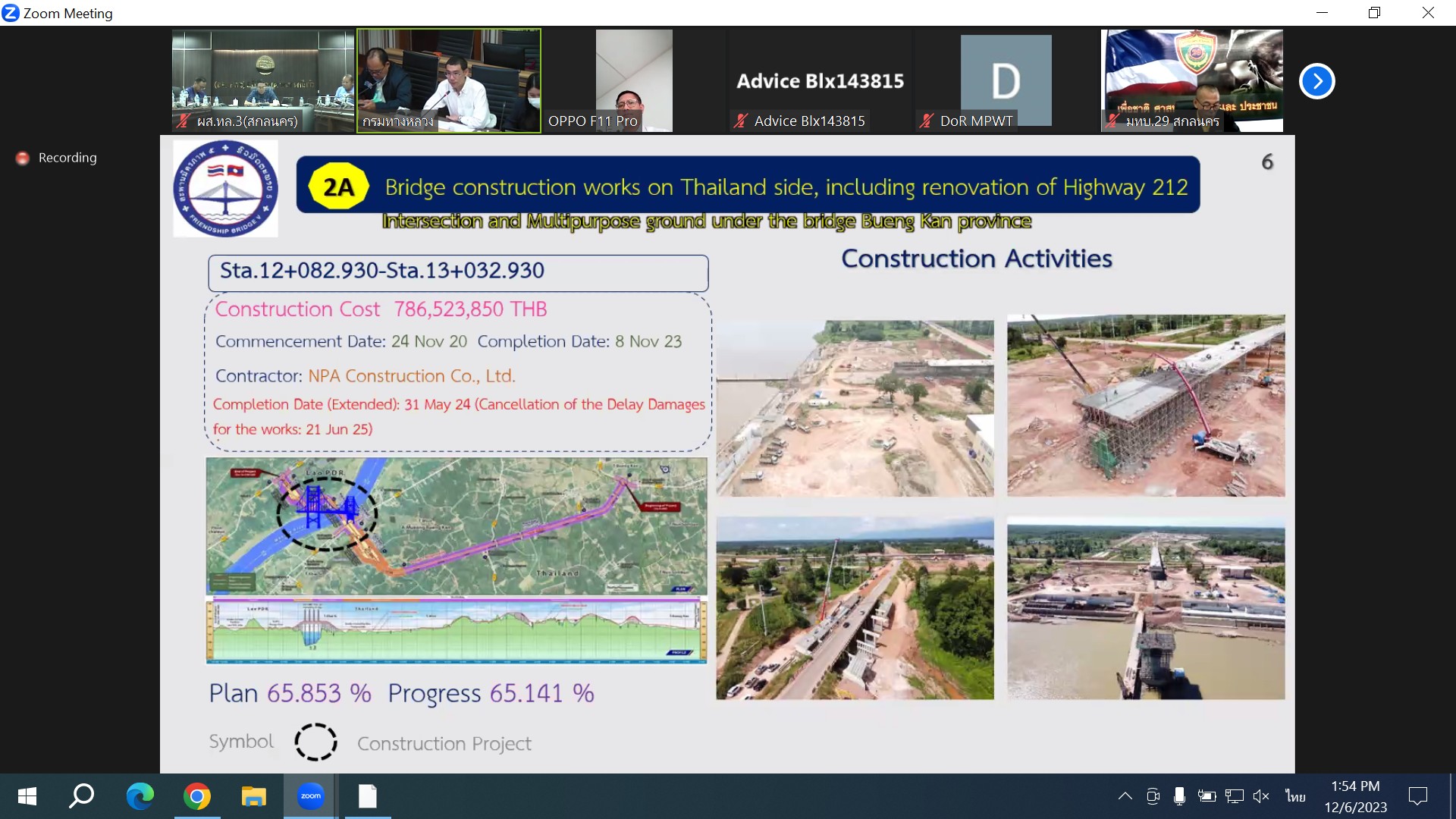Viewport: 1456px width, 819px height.
Task: Click the microphone-in-use tray icon
Action: pos(1179,796)
